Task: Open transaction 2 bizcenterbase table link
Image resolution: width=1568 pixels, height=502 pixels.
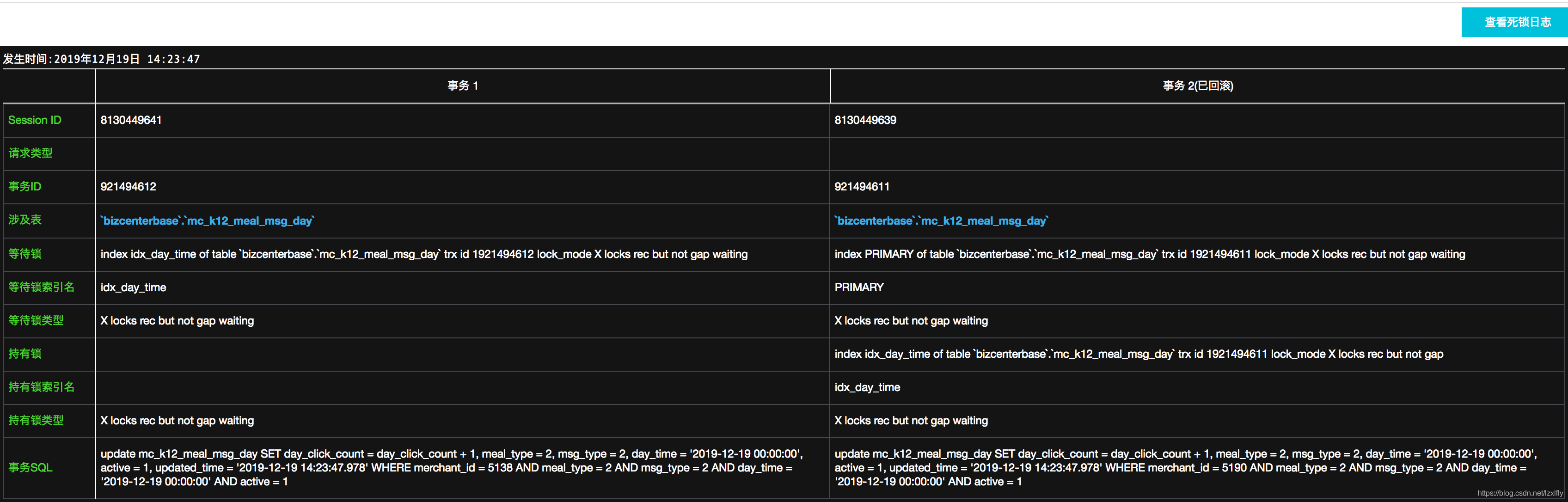Action: click(941, 221)
